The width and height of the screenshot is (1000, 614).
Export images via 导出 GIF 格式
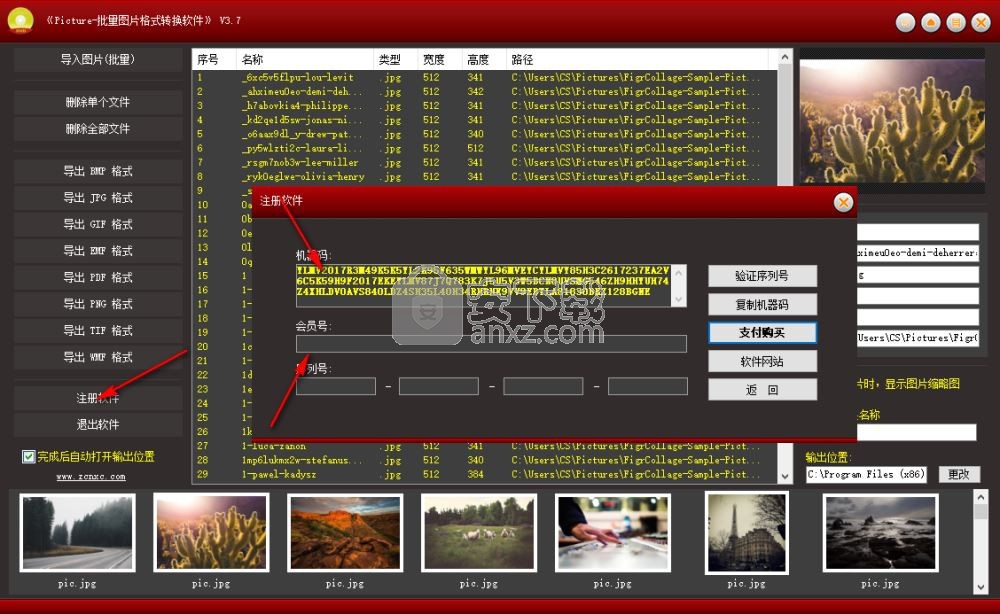pyautogui.click(x=98, y=224)
